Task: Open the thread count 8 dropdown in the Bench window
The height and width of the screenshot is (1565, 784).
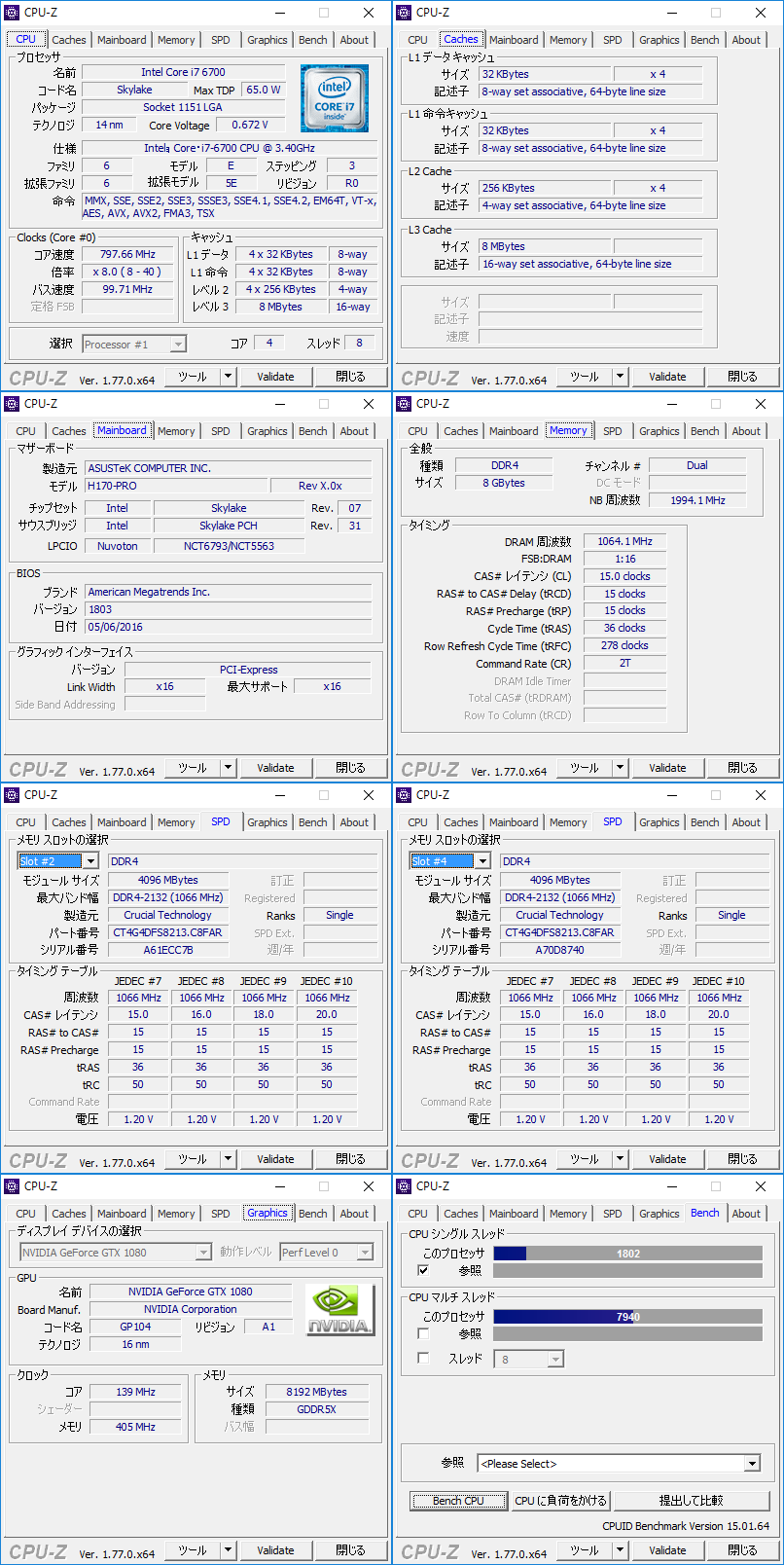Action: (556, 1360)
